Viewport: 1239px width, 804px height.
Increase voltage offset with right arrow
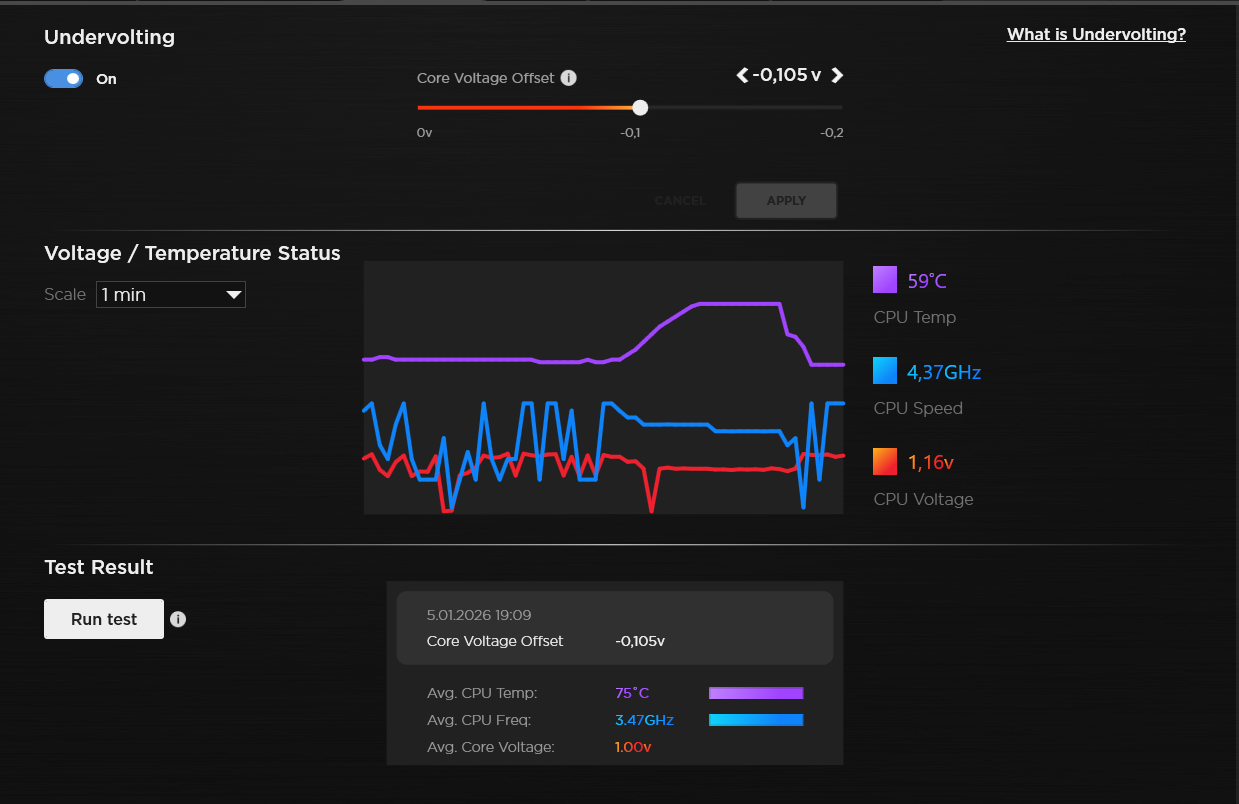pos(837,75)
